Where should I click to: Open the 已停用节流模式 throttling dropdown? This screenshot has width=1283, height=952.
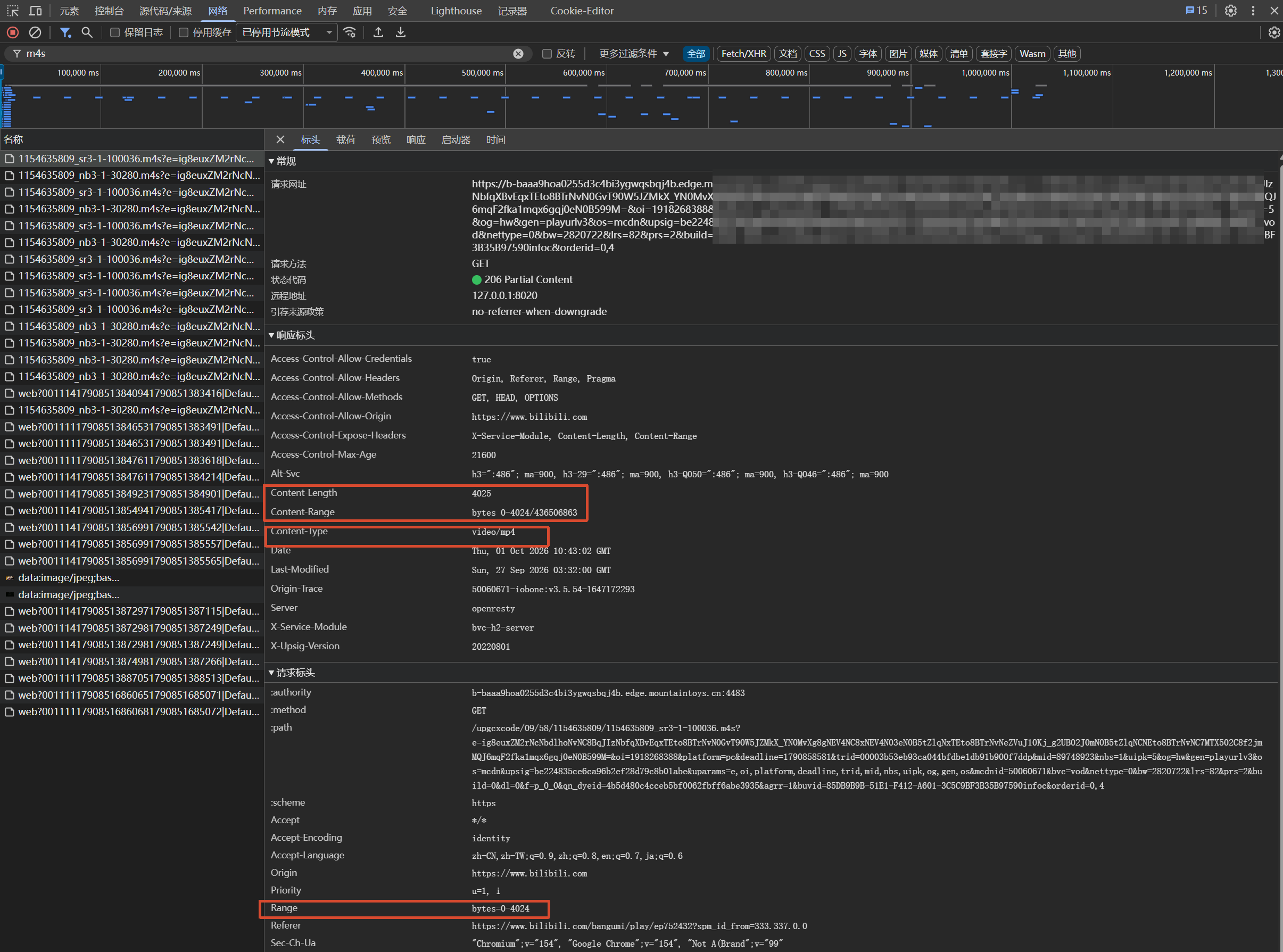tap(286, 32)
